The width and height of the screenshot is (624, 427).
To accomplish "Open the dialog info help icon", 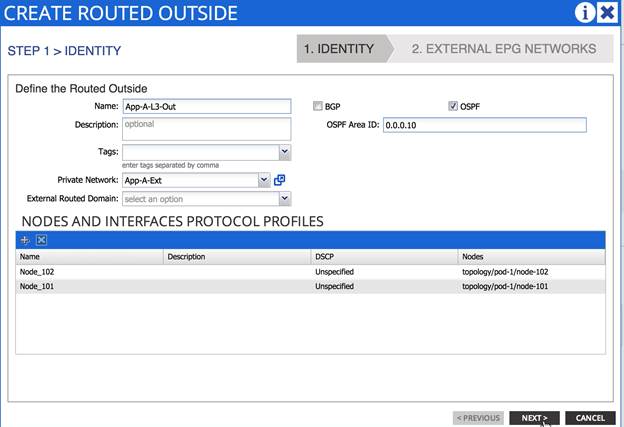I will [x=585, y=13].
